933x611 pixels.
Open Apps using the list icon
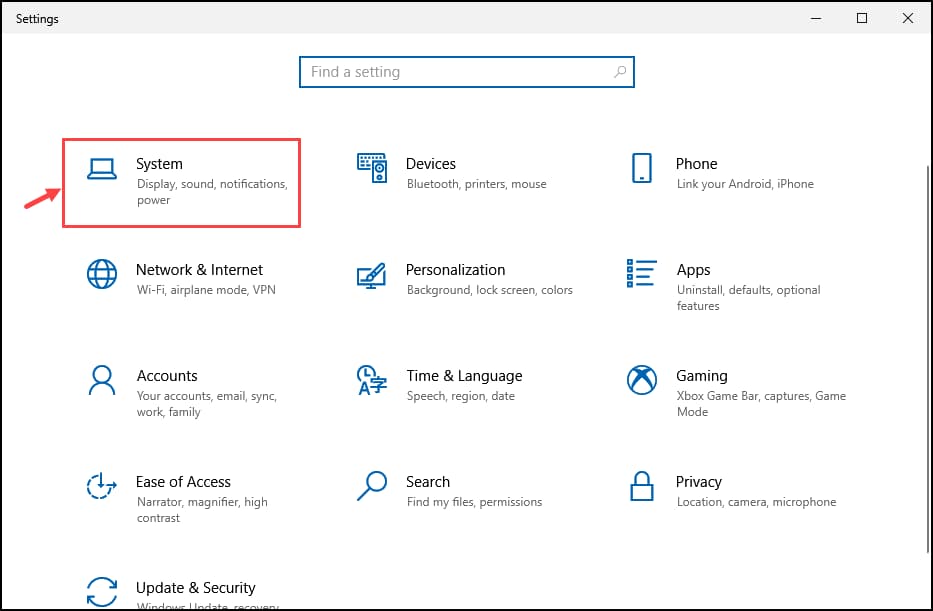(641, 274)
